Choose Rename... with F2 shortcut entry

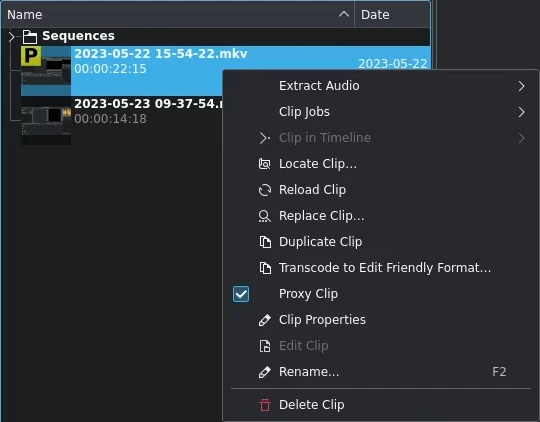pos(381,372)
